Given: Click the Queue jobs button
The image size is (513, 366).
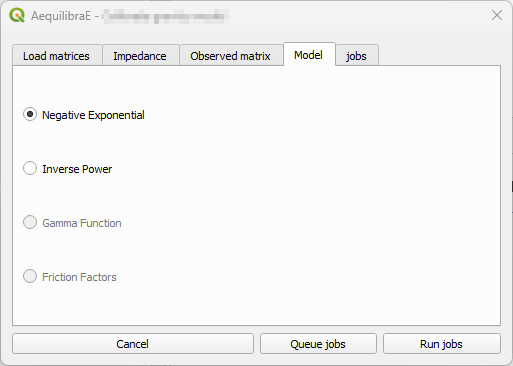Looking at the screenshot, I should tap(318, 344).
